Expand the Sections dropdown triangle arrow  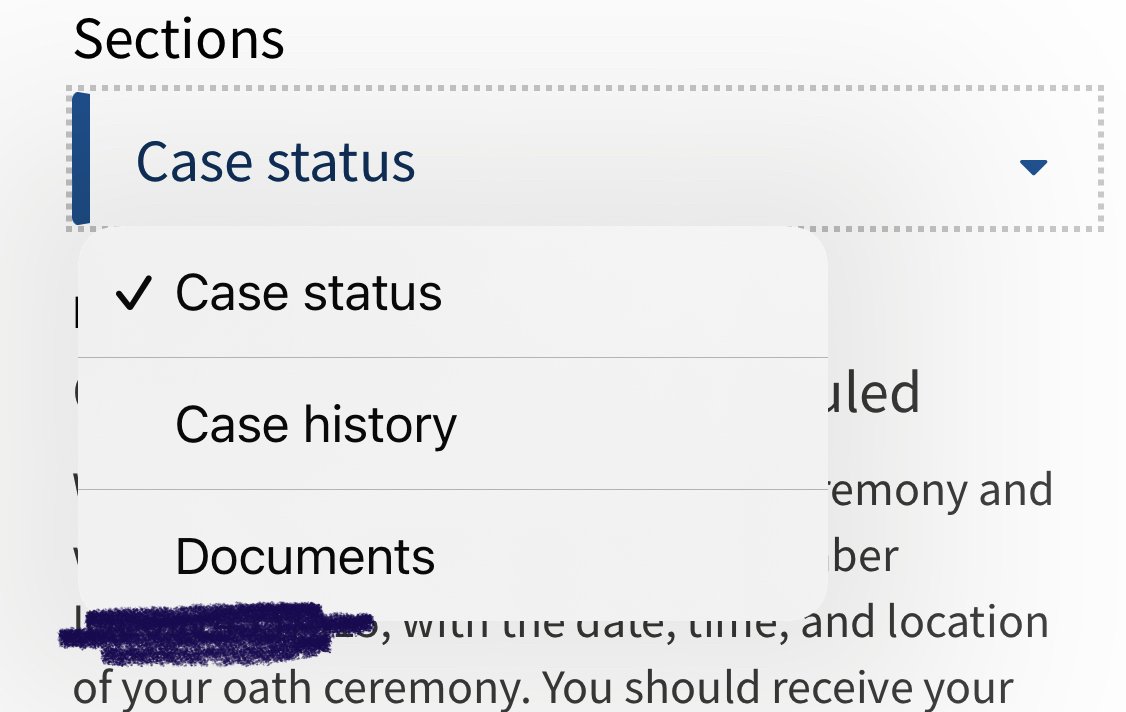(x=1033, y=167)
